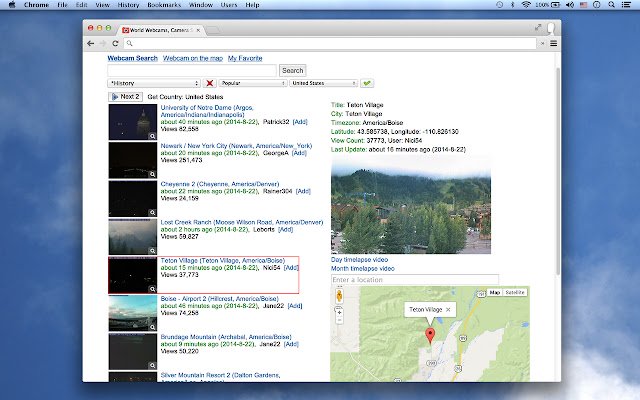Image resolution: width=640 pixels, height=400 pixels.
Task: Click magnifier icon on Cheyenne 2 thumbnail
Action: tap(152, 212)
